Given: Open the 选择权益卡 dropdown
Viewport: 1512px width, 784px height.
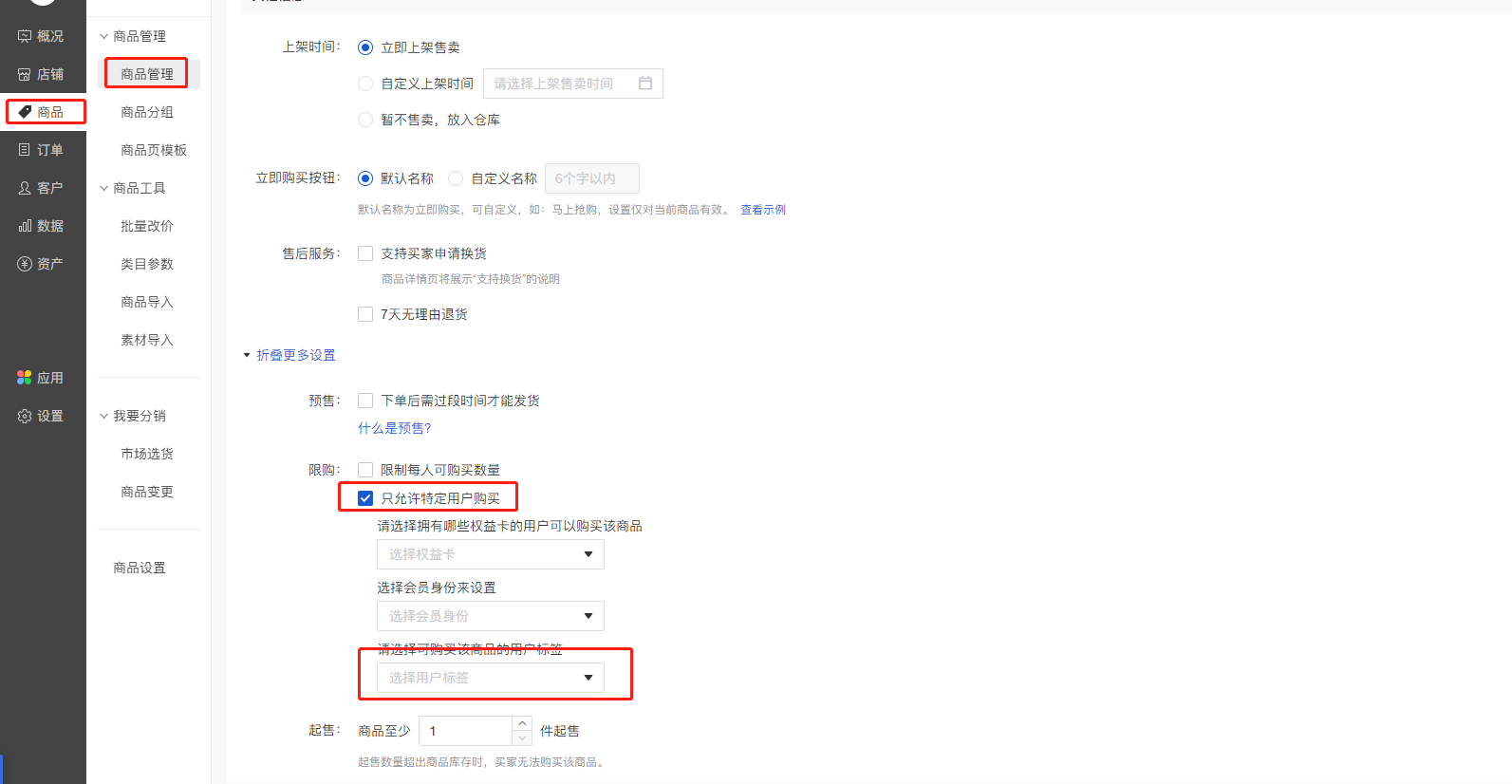Looking at the screenshot, I should pyautogui.click(x=491, y=554).
